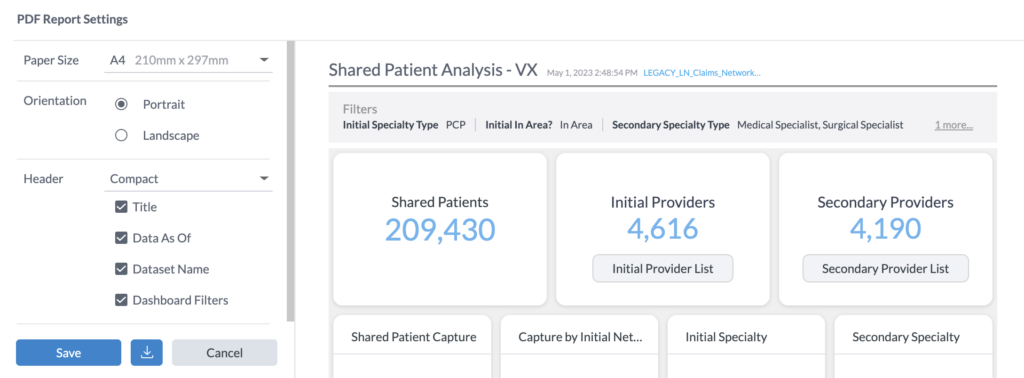Disable the Dataset Name checkbox
Viewport: 1024px width, 378px height.
tap(121, 269)
